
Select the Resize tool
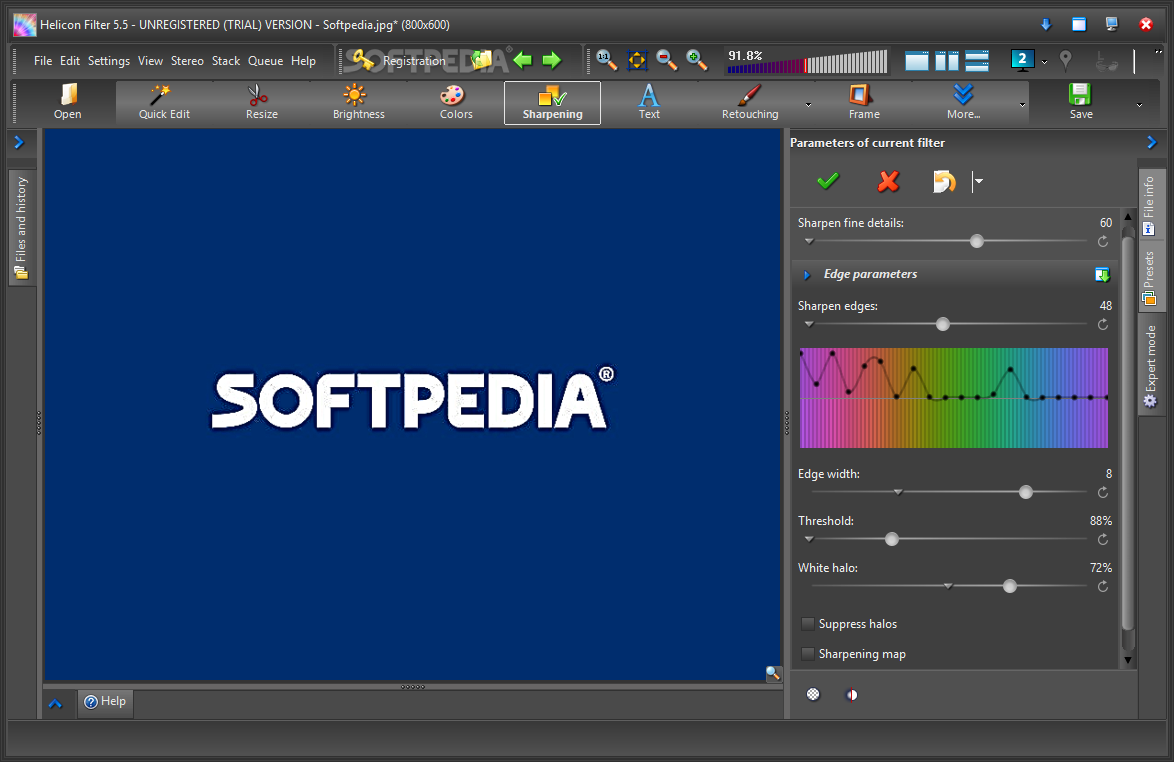coord(261,102)
